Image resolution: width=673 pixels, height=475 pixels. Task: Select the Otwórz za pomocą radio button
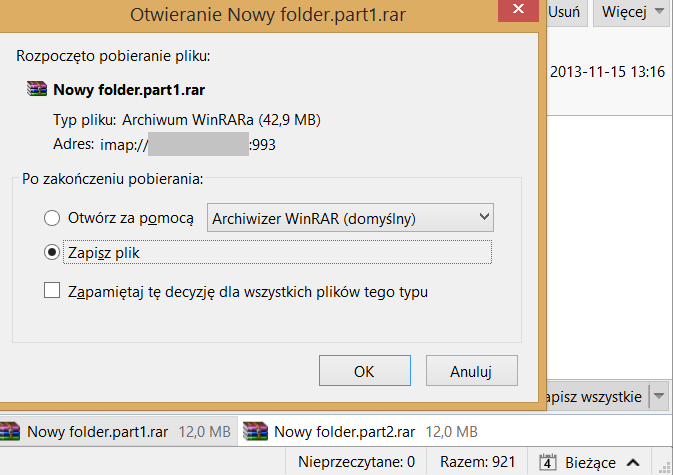pyautogui.click(x=52, y=218)
